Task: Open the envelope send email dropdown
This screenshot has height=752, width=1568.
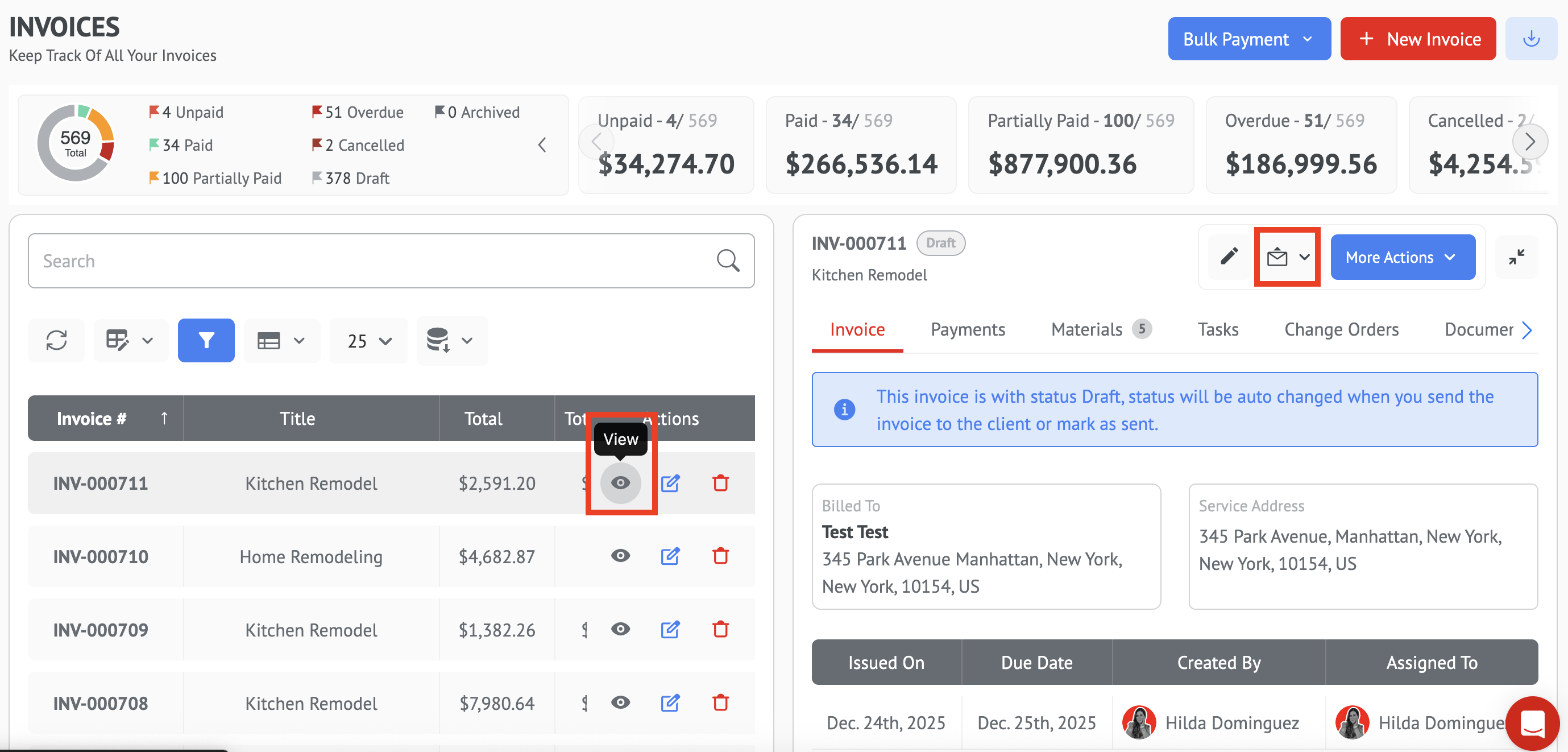Action: point(1287,257)
